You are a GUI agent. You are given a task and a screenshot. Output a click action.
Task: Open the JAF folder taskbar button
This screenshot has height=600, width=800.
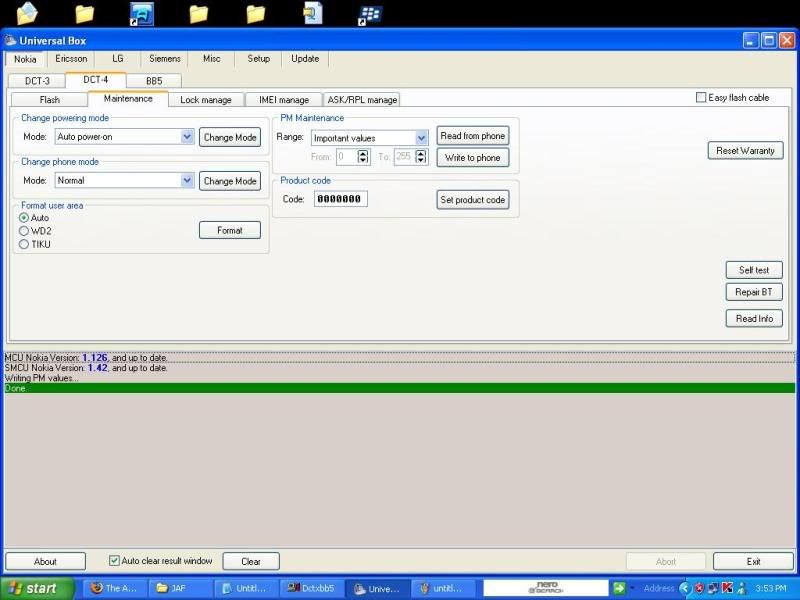pos(180,588)
